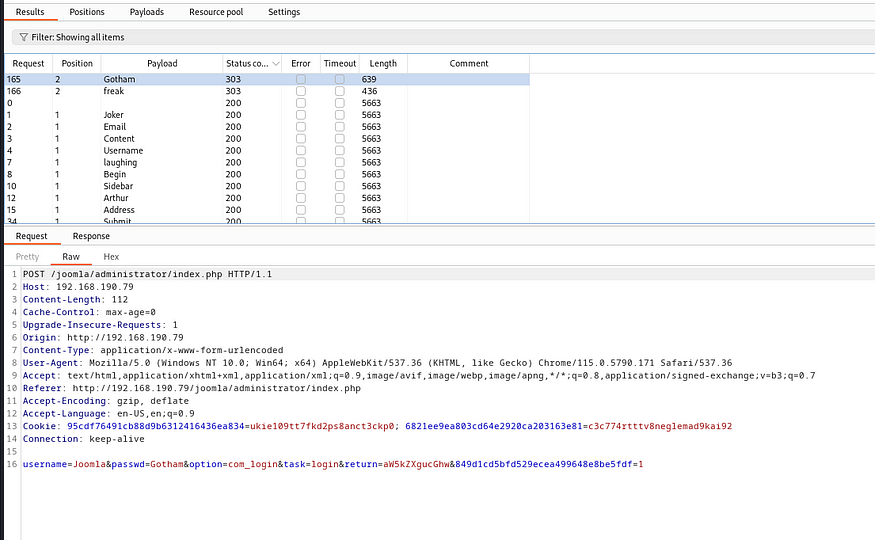Toggle Timeout checkbox in the Email row
Image resolution: width=875 pixels, height=540 pixels.
coord(340,127)
